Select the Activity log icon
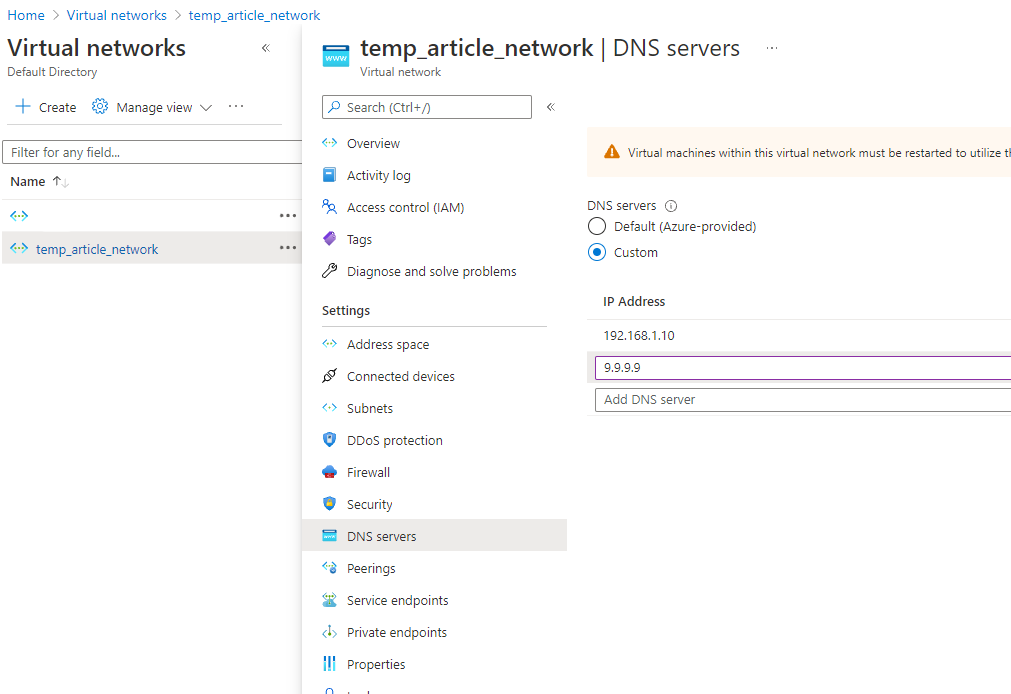This screenshot has width=1011, height=694. click(x=330, y=175)
